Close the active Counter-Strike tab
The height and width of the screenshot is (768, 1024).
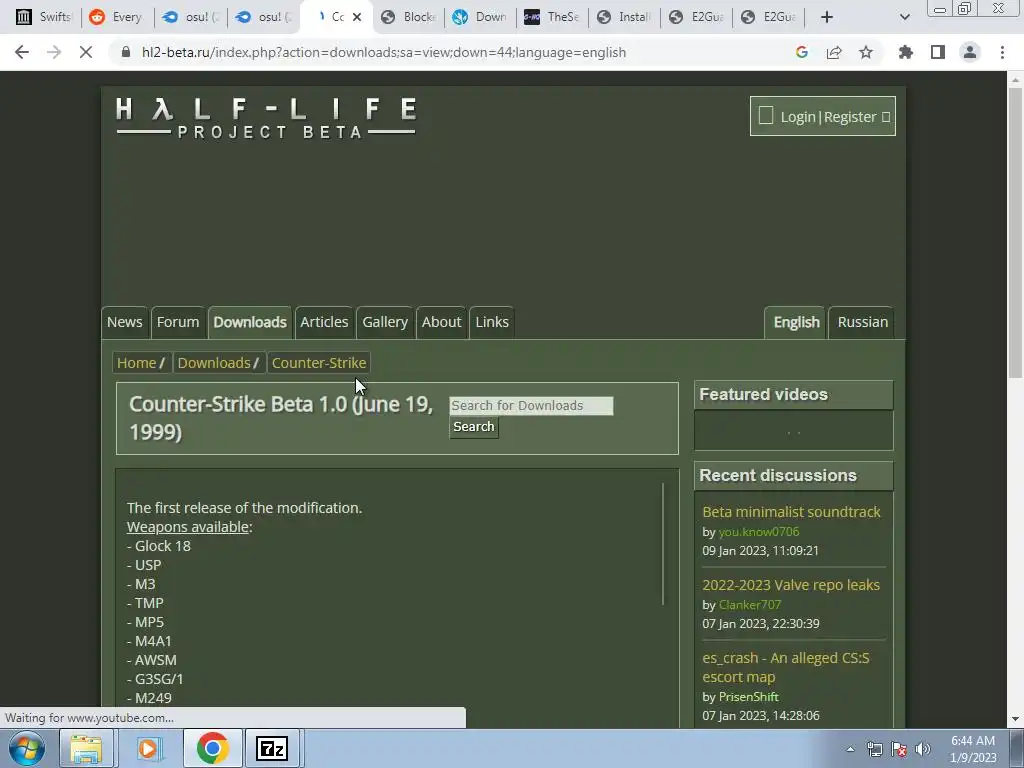[357, 17]
